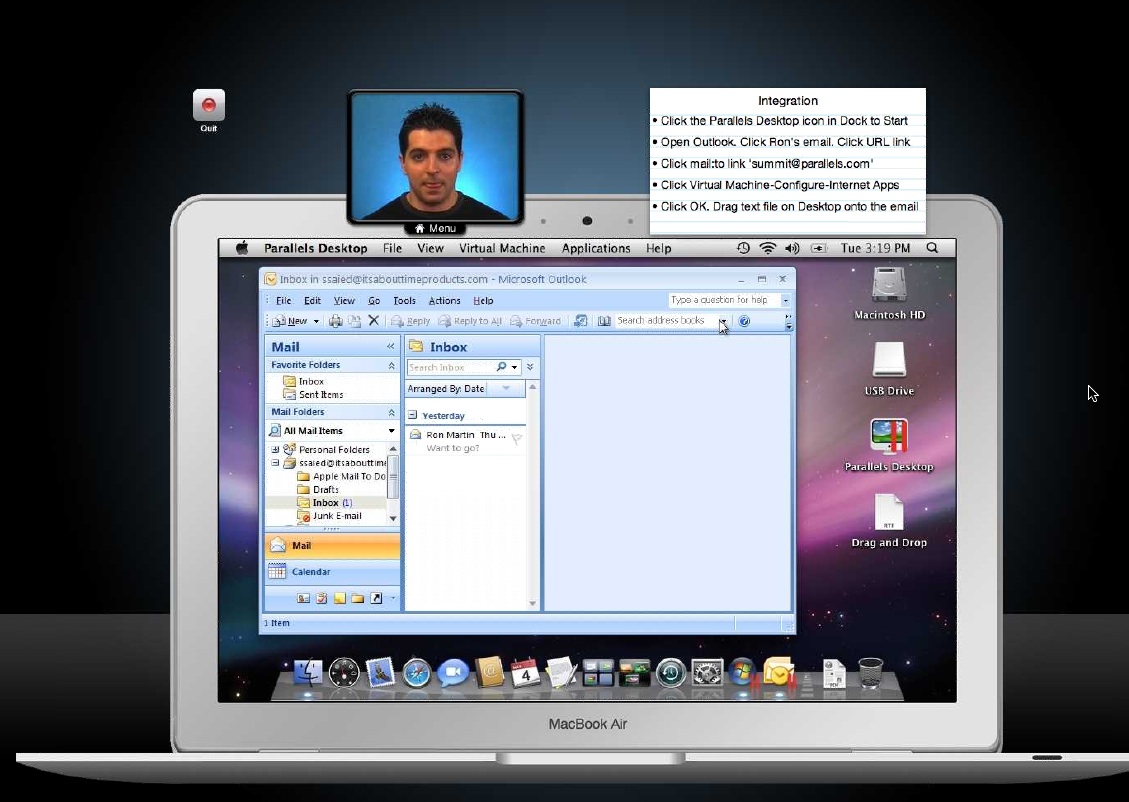Open iCal calendar icon in Dock
1129x802 pixels.
[525, 673]
